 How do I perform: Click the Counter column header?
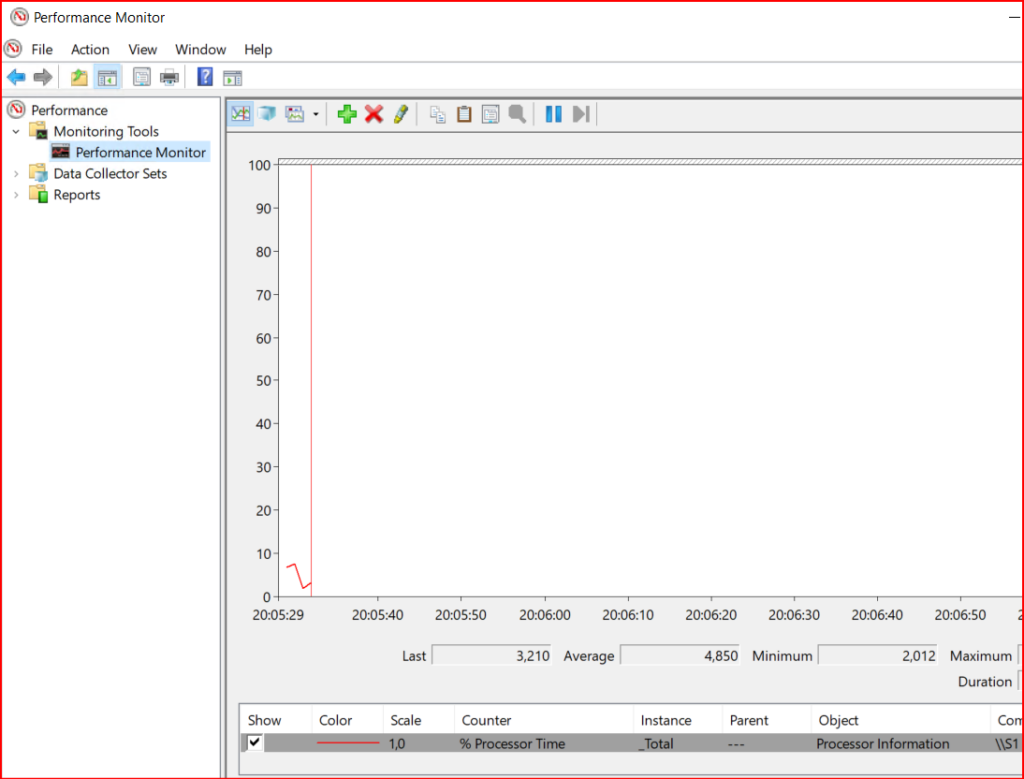point(486,720)
